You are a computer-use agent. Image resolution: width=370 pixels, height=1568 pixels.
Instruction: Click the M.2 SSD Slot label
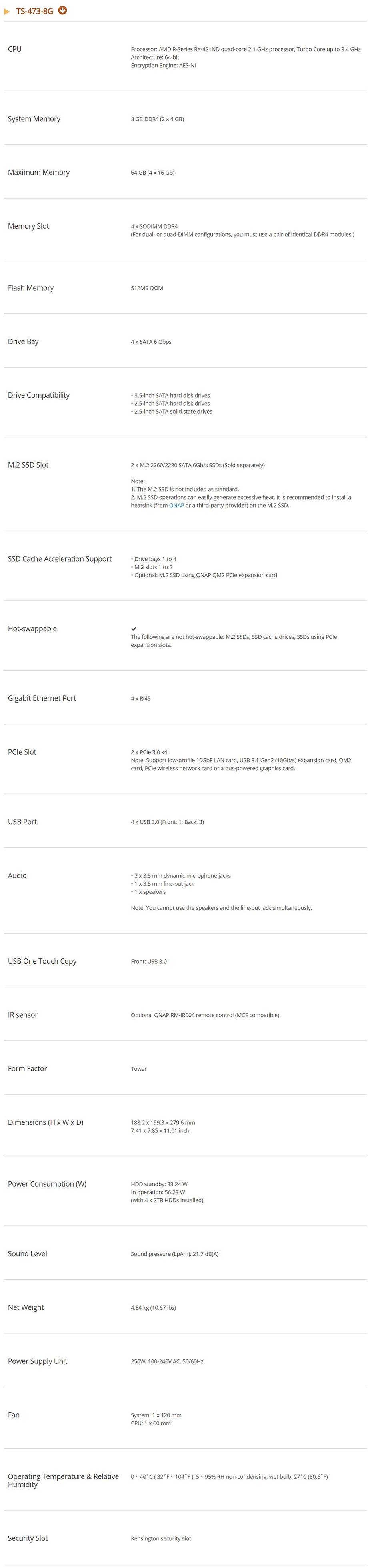tap(28, 465)
